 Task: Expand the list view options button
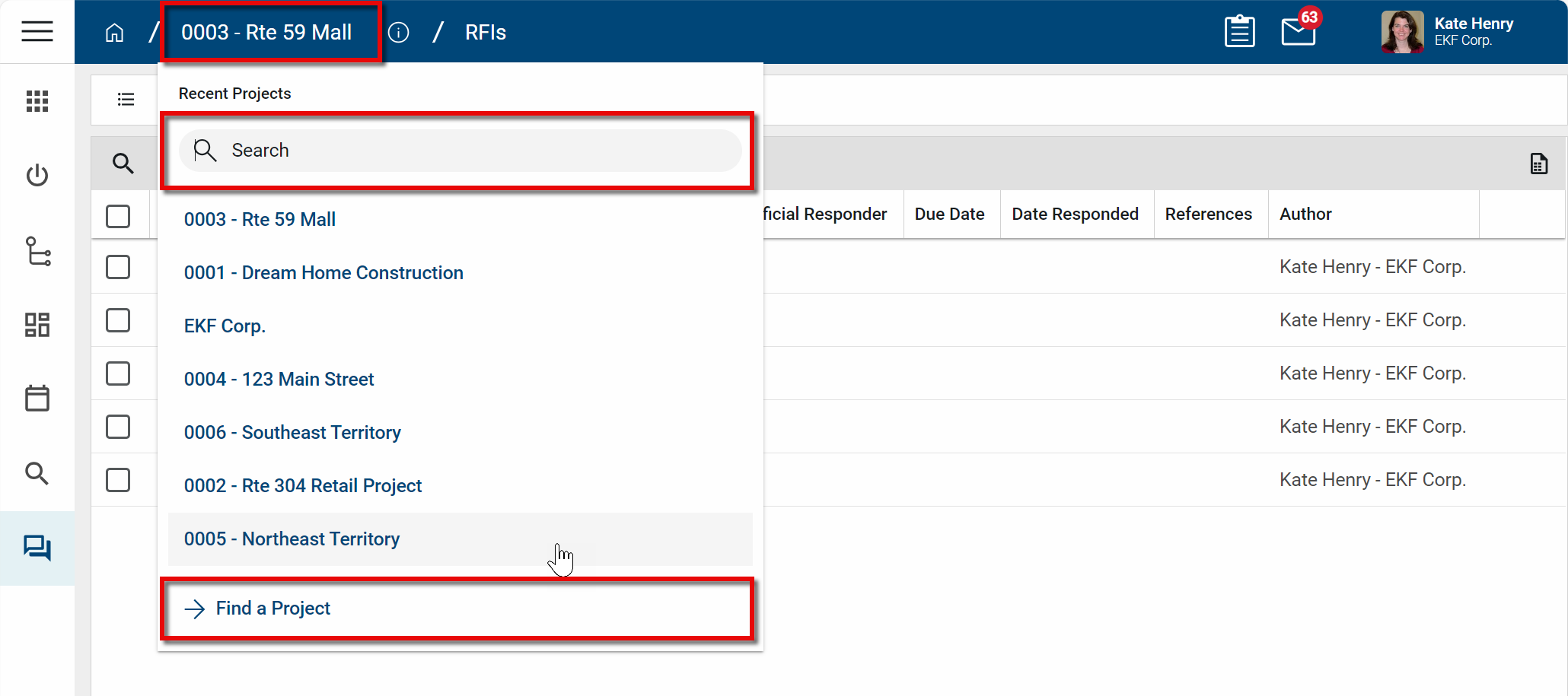tap(126, 100)
